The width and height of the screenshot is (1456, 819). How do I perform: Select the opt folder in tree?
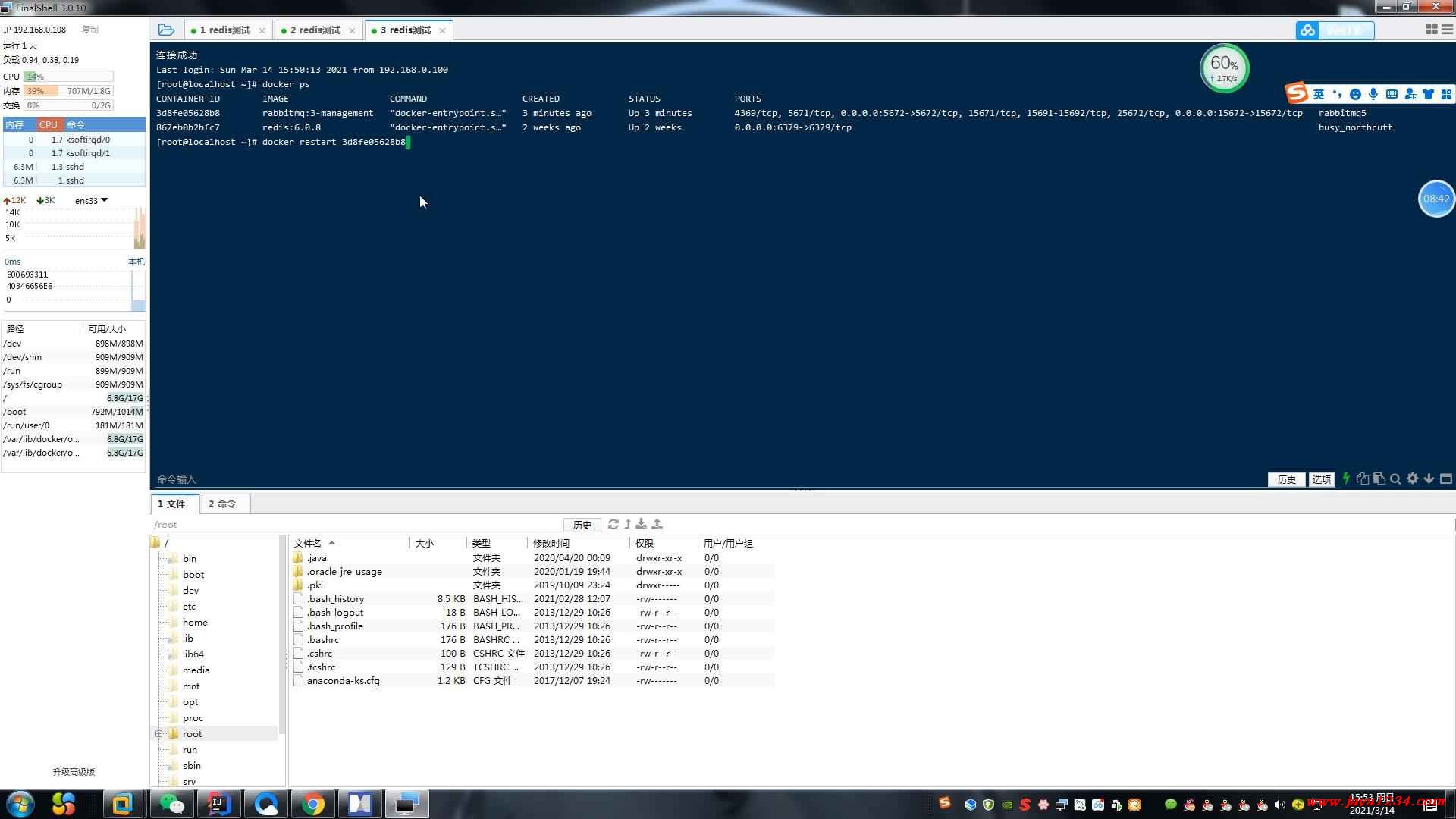click(x=190, y=702)
